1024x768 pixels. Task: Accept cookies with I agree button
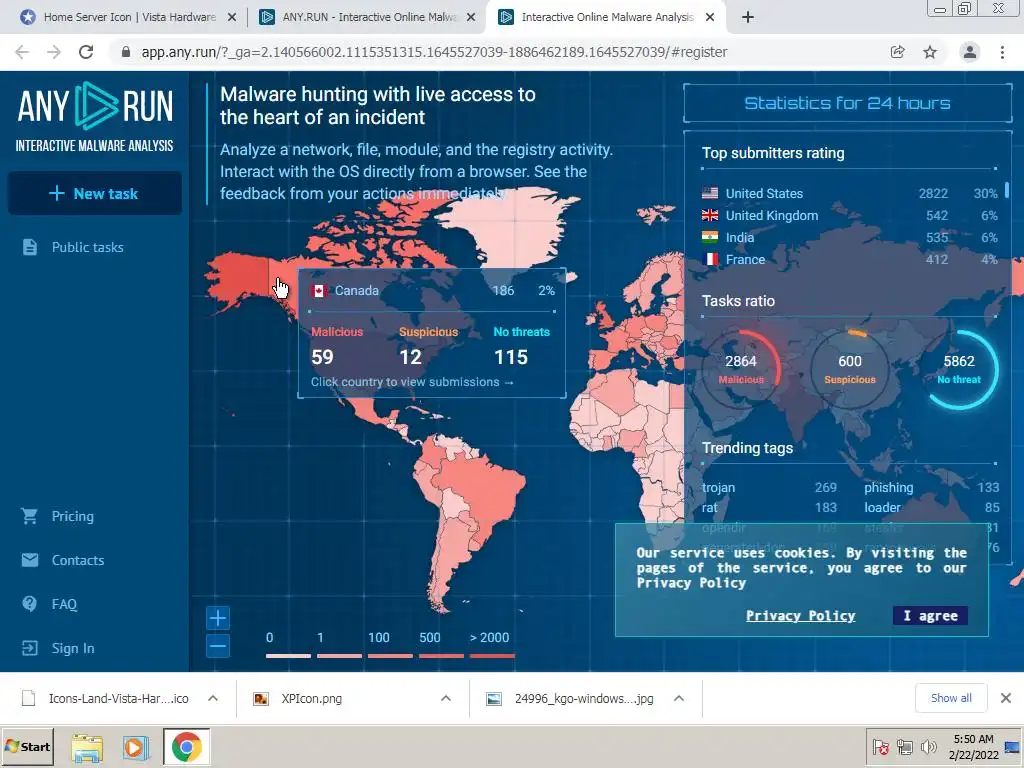930,615
